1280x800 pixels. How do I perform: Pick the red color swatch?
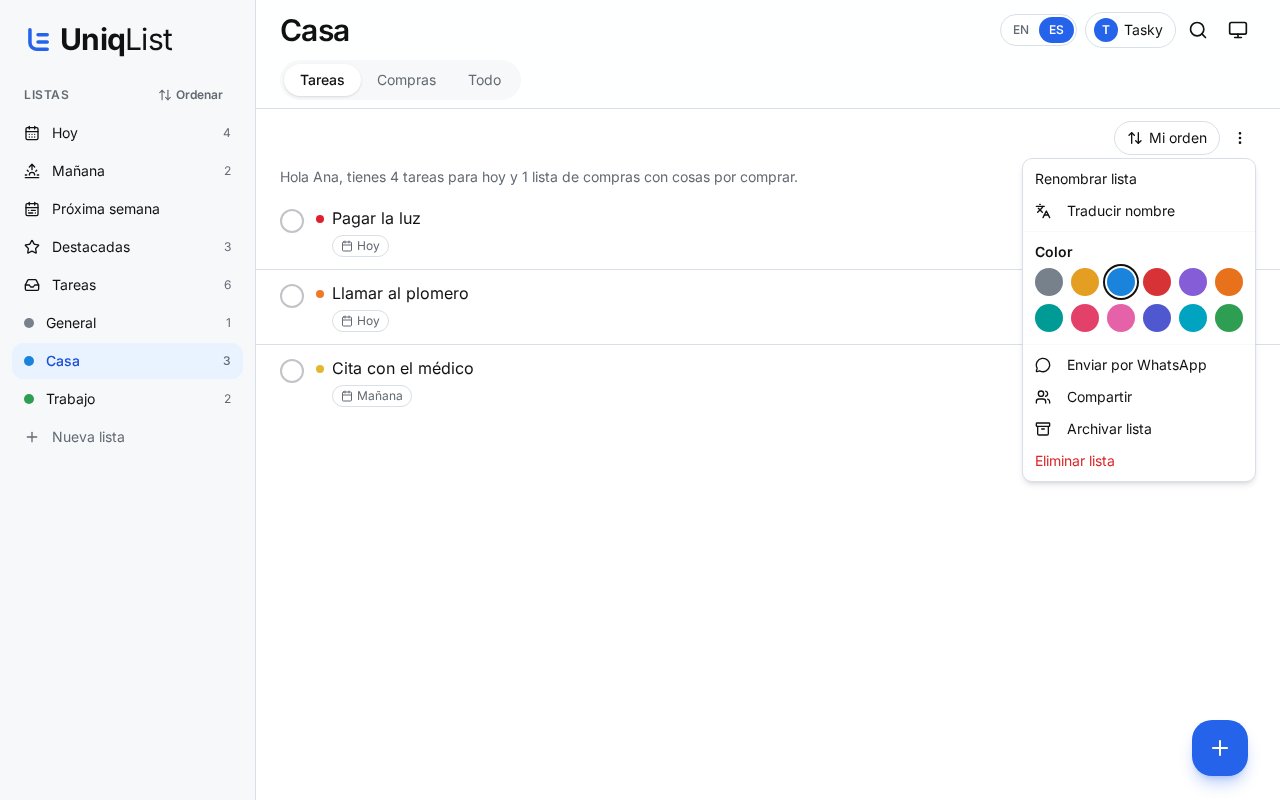[x=1157, y=282]
